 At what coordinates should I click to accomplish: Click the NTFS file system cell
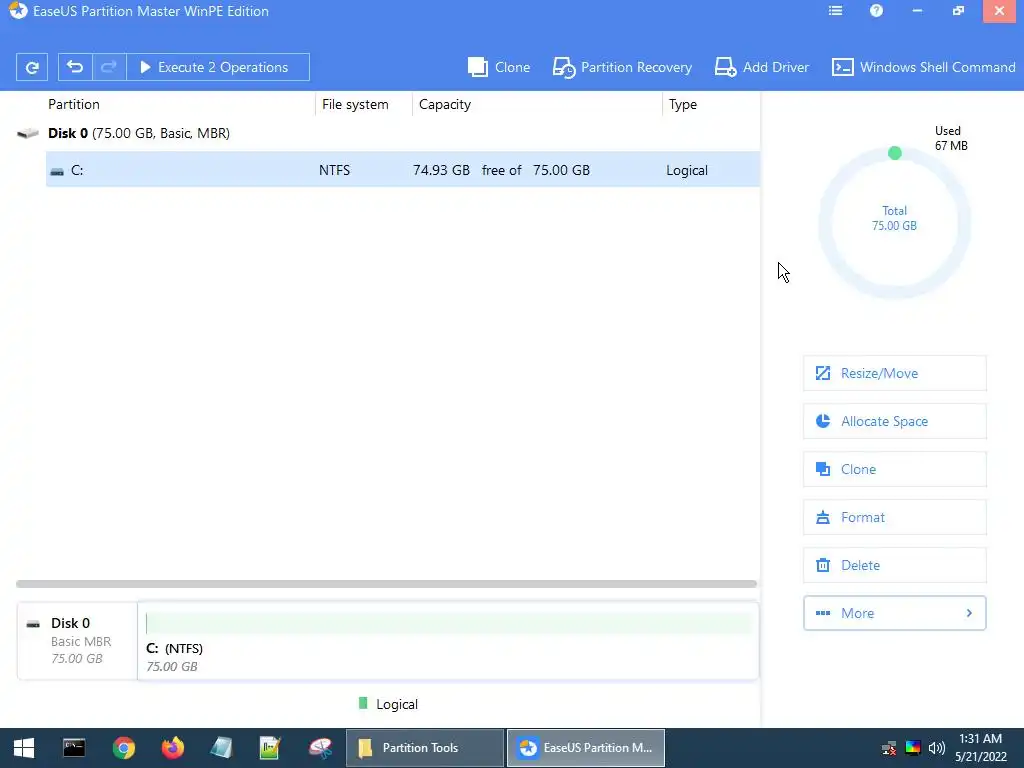(334, 170)
